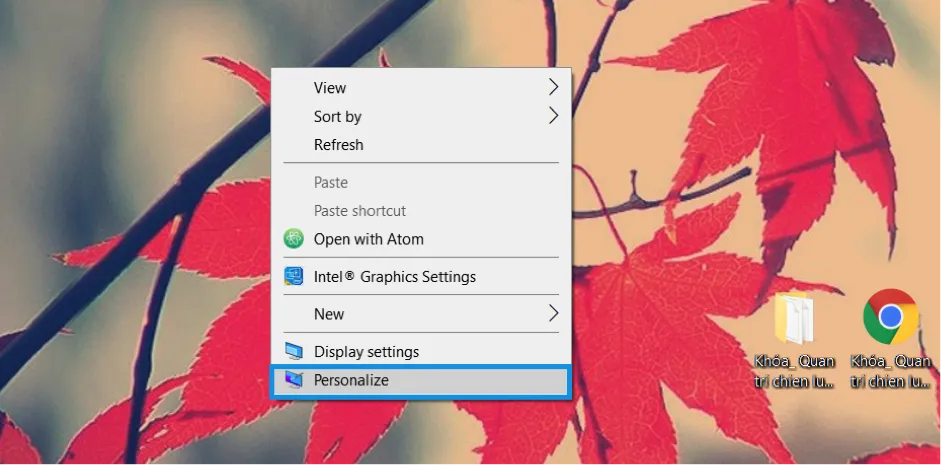The height and width of the screenshot is (465, 941).
Task: Refresh the desktop from the context menu
Action: click(x=338, y=145)
